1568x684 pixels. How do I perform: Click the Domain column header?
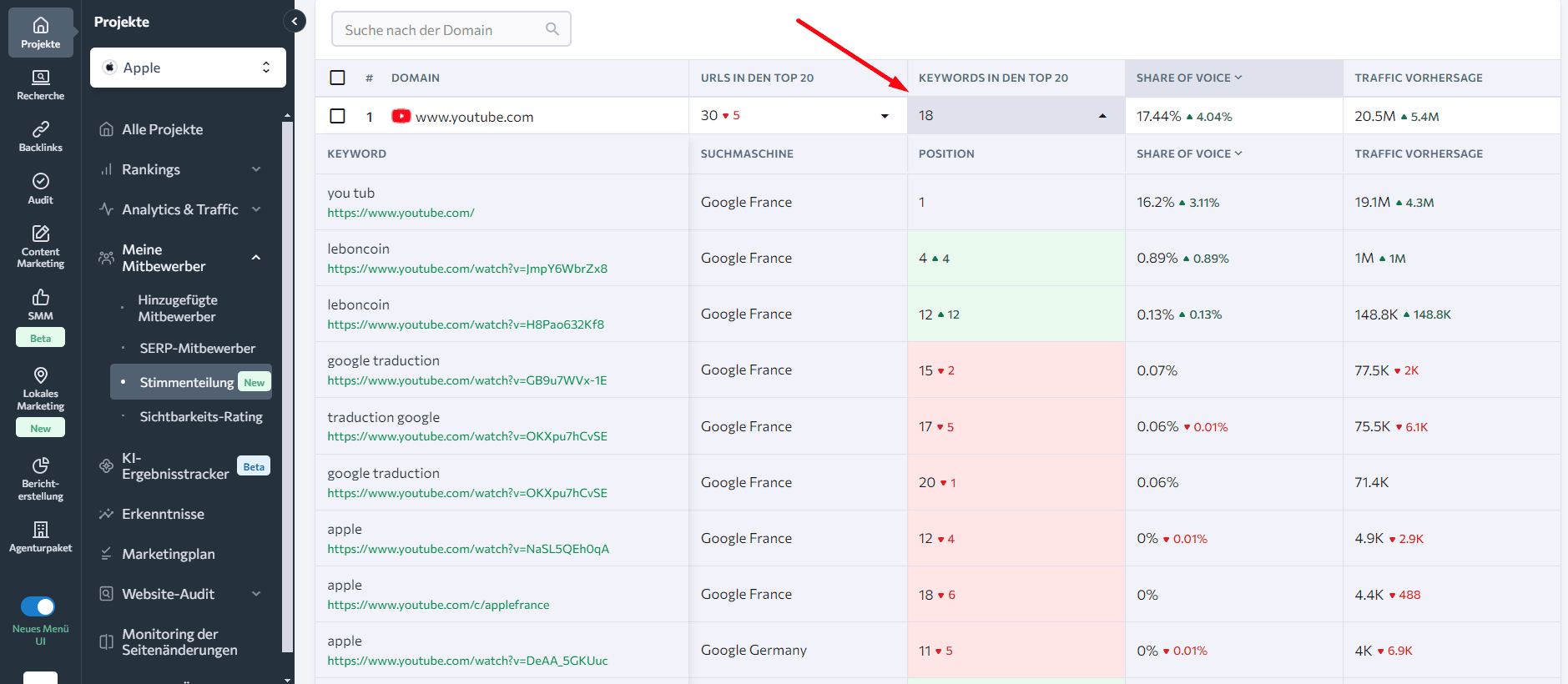tap(415, 78)
